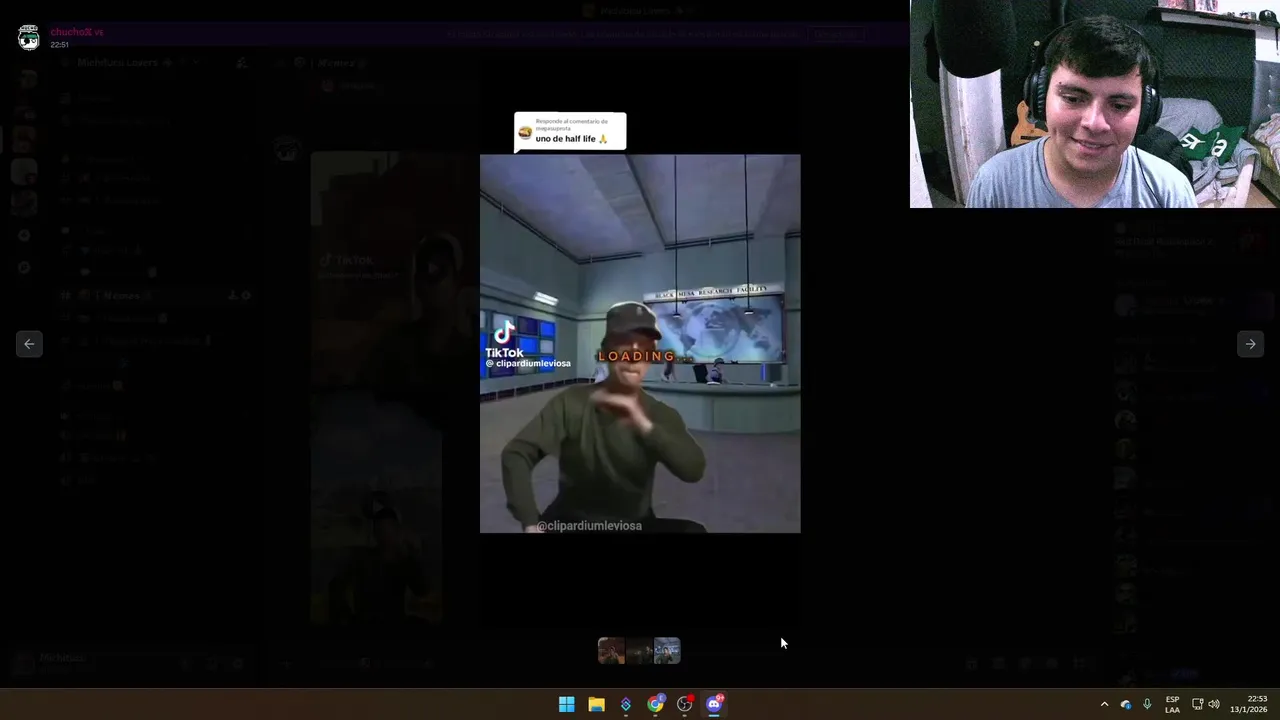
Task: Expand the hidden system tray icons
Action: tap(1104, 704)
